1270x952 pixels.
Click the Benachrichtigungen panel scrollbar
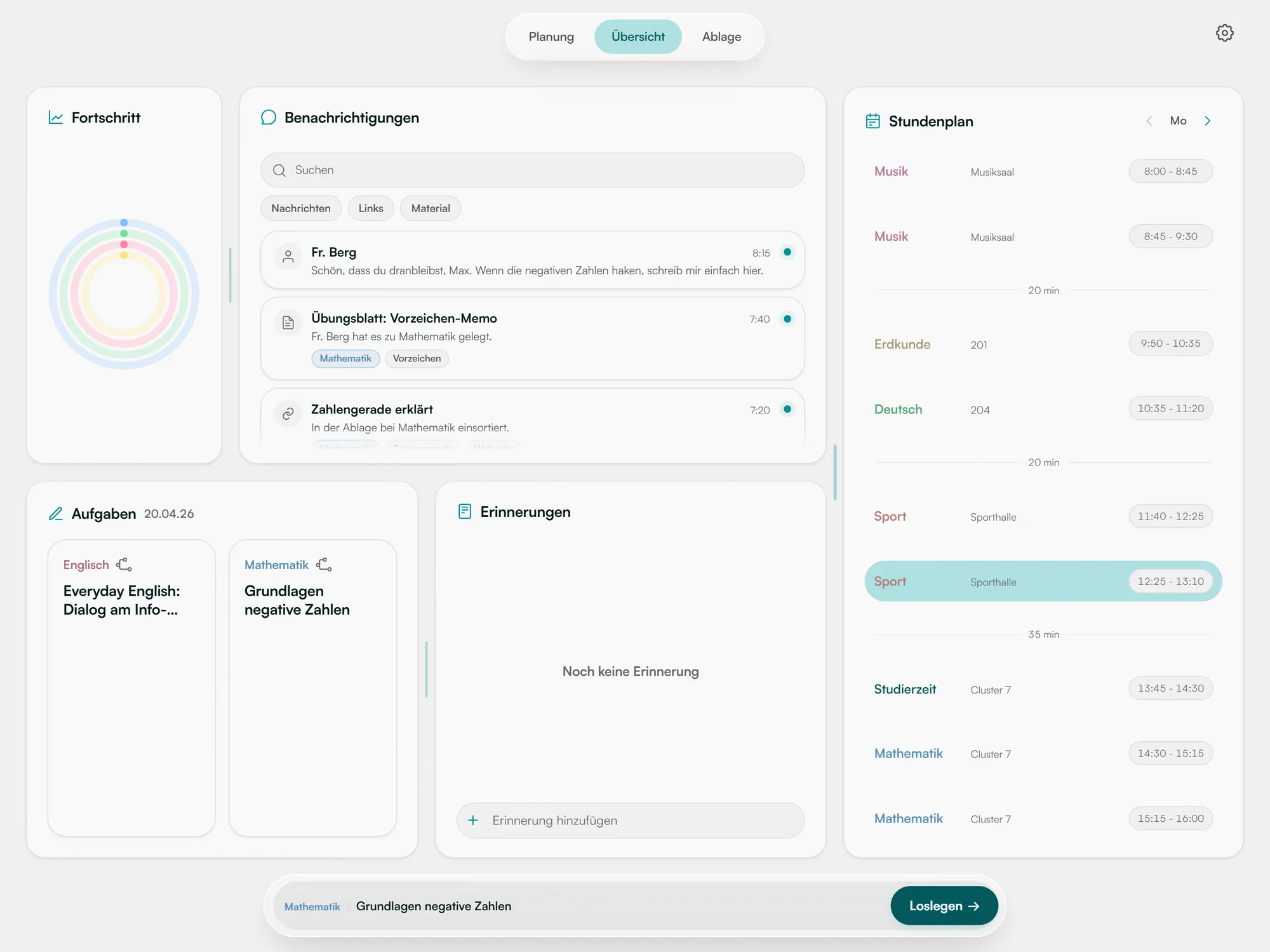coord(834,472)
